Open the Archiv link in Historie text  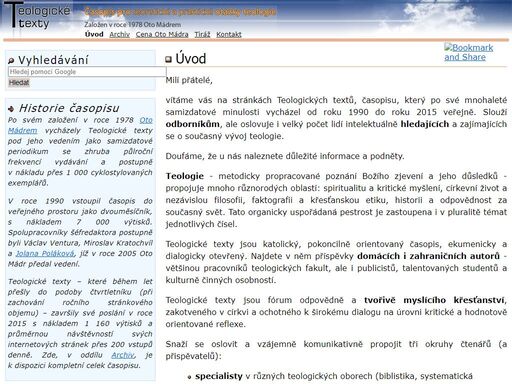click(123, 355)
